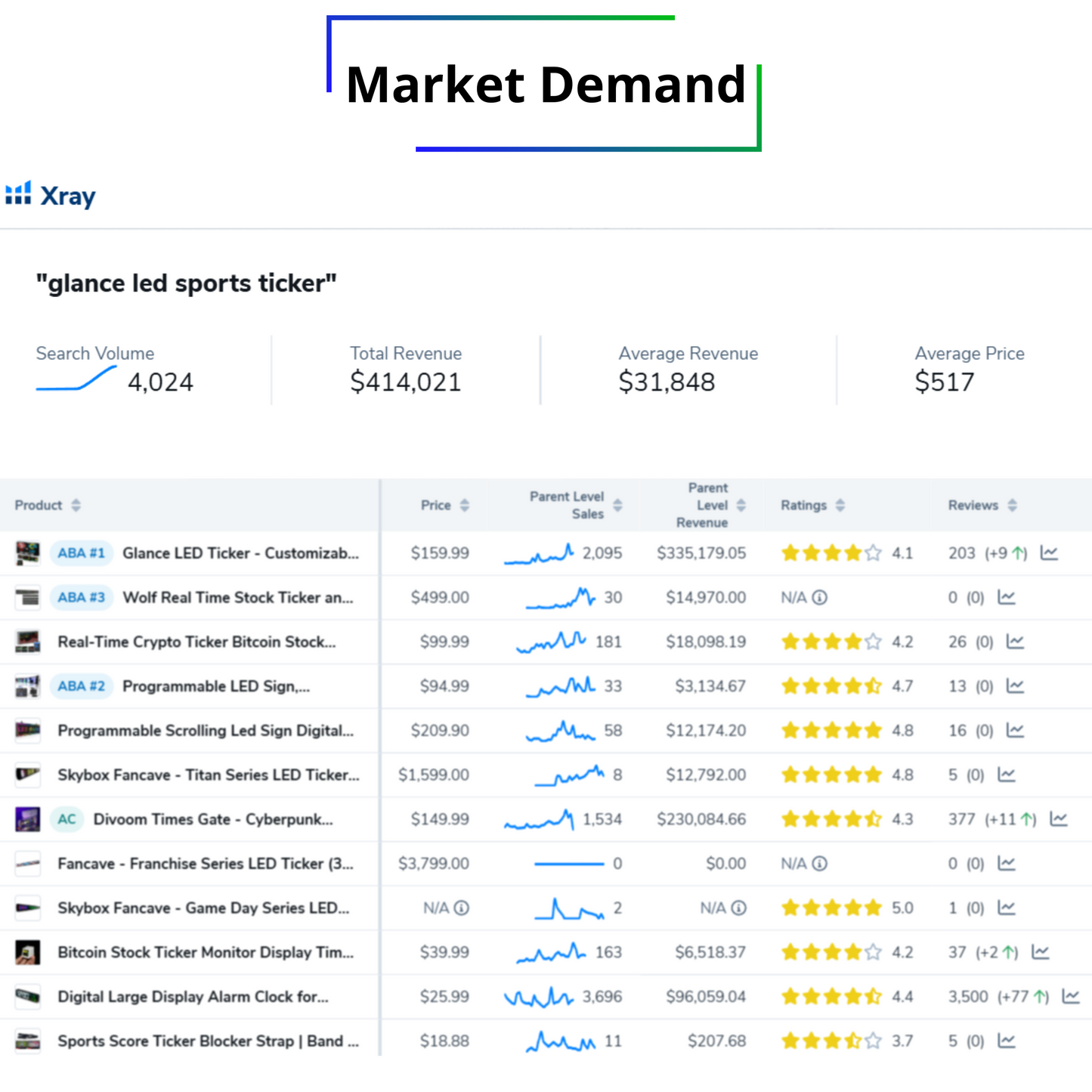Click the Xray bar-chart logo icon
Viewport: 1092px width, 1092px height.
click(x=18, y=193)
